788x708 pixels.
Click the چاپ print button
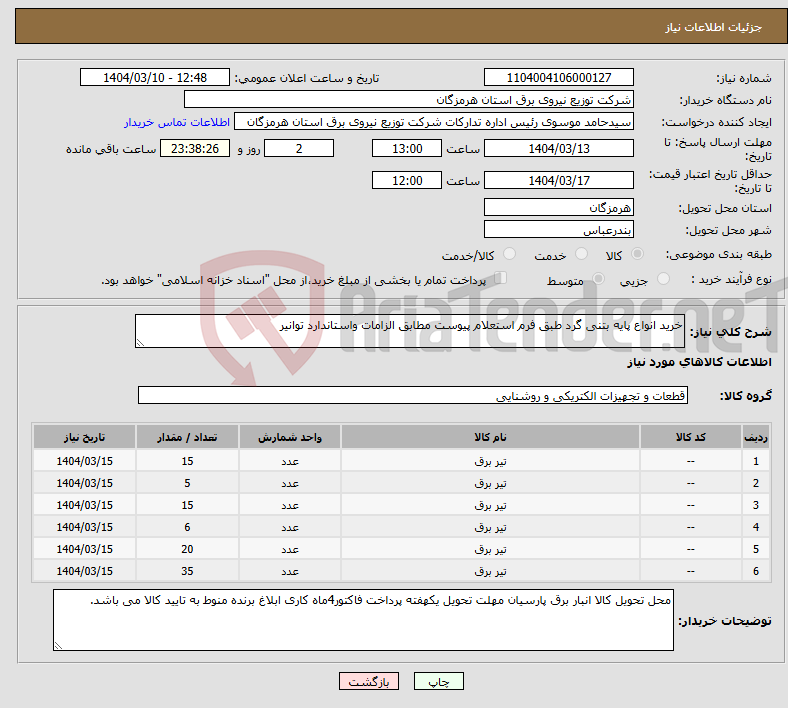439,681
